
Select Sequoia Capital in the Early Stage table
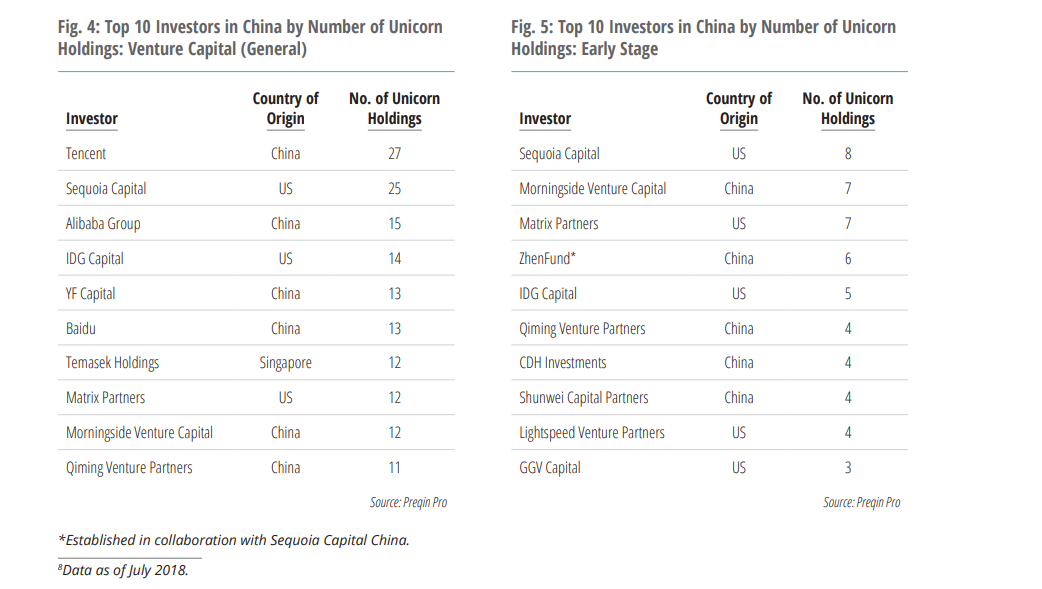pyautogui.click(x=559, y=154)
